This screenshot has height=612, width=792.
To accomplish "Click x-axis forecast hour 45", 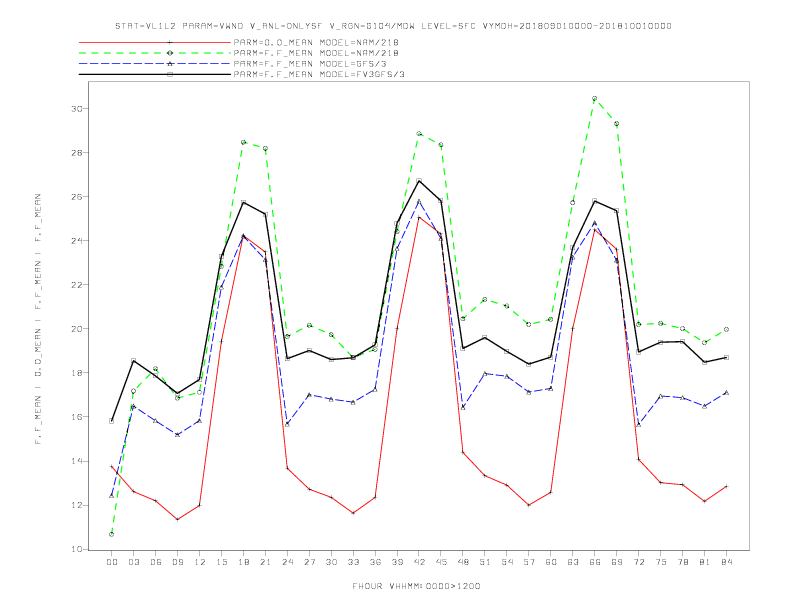I will pyautogui.click(x=441, y=562).
